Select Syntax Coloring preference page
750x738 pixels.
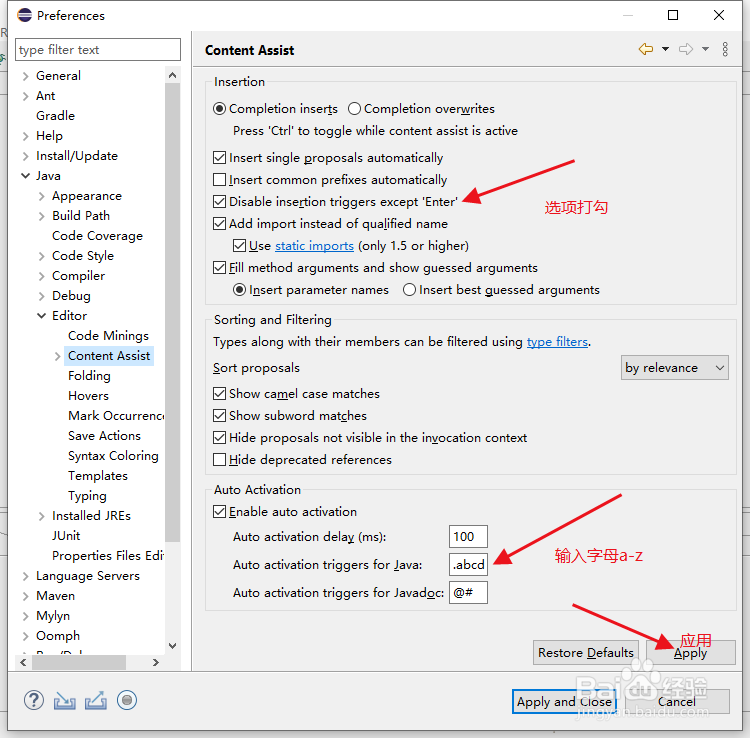click(113, 456)
